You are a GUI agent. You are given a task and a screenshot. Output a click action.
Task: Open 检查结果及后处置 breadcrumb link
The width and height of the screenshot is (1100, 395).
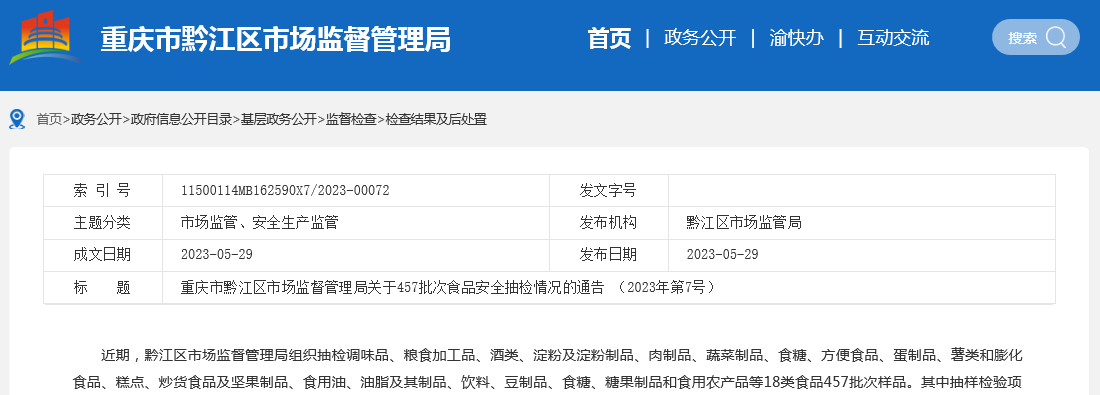pyautogui.click(x=436, y=119)
